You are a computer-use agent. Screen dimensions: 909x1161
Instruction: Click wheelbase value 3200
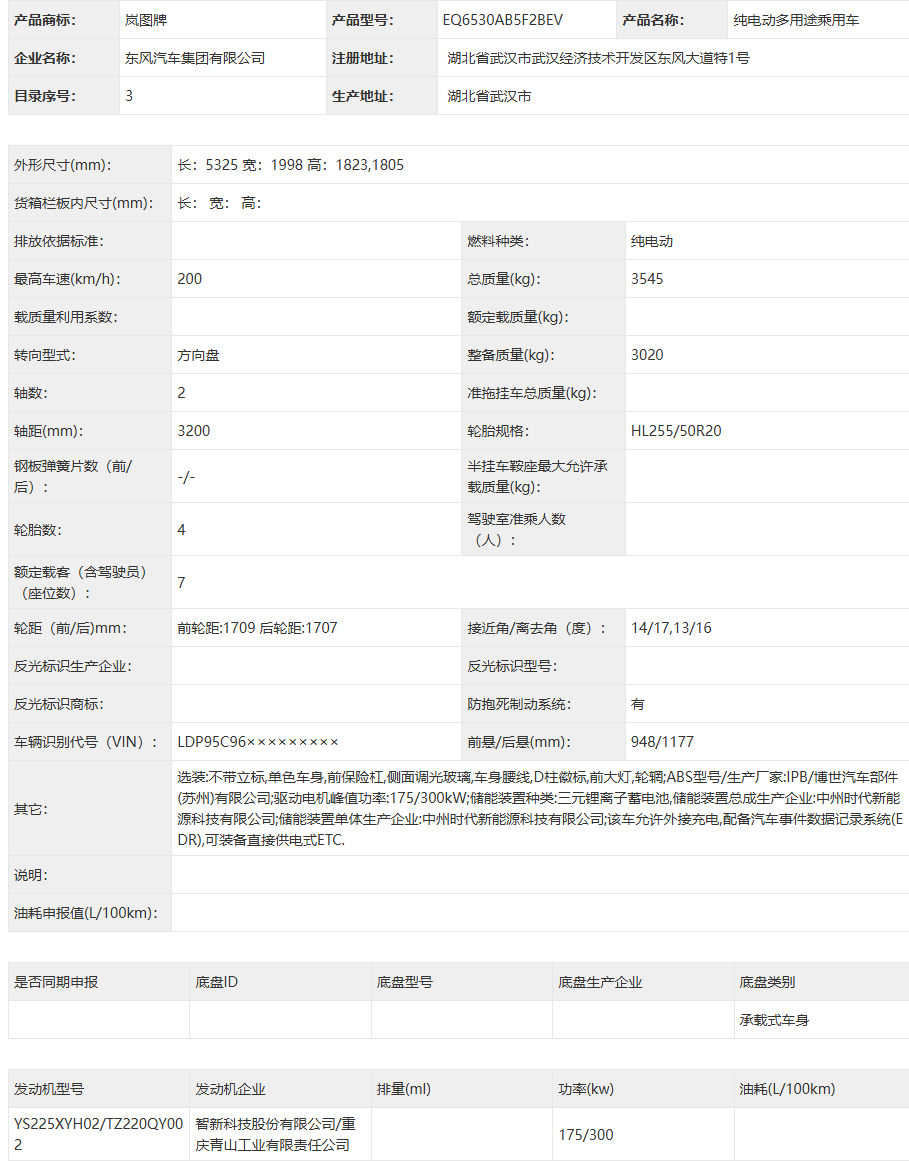[194, 431]
